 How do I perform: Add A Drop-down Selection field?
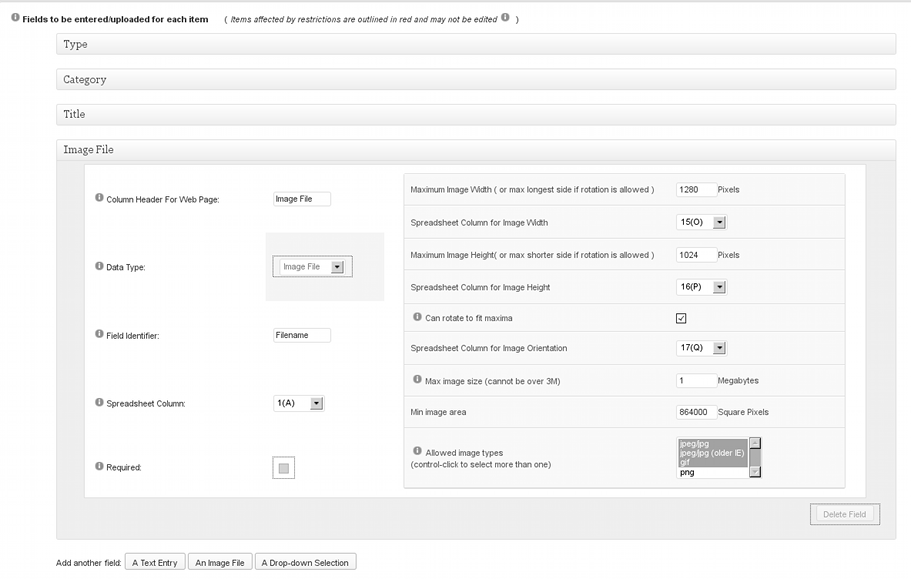305,562
